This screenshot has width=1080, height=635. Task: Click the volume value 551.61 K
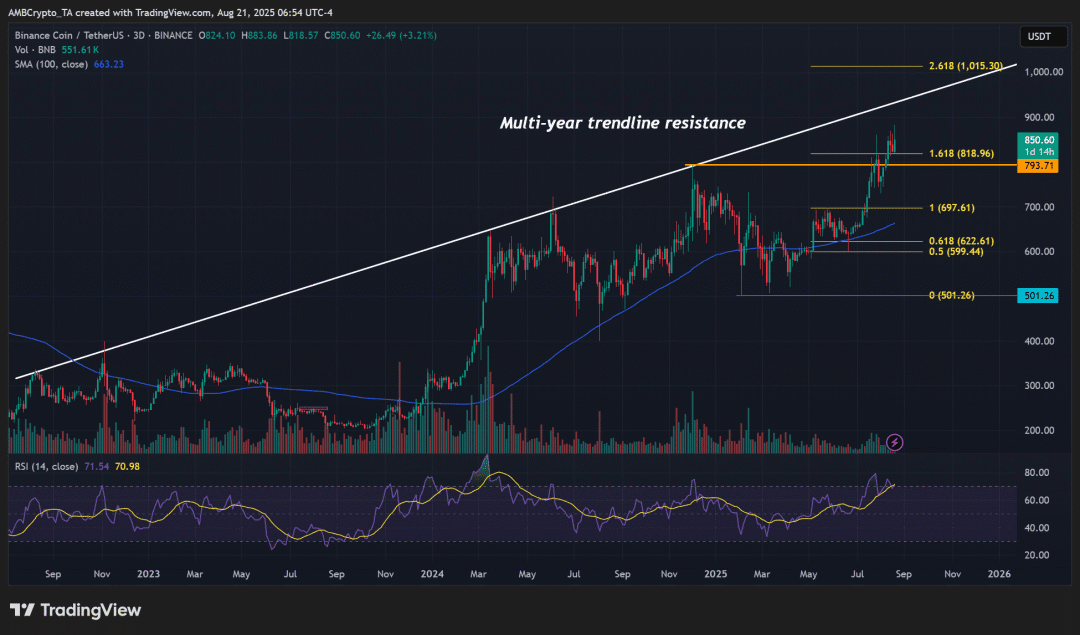pyautogui.click(x=80, y=50)
